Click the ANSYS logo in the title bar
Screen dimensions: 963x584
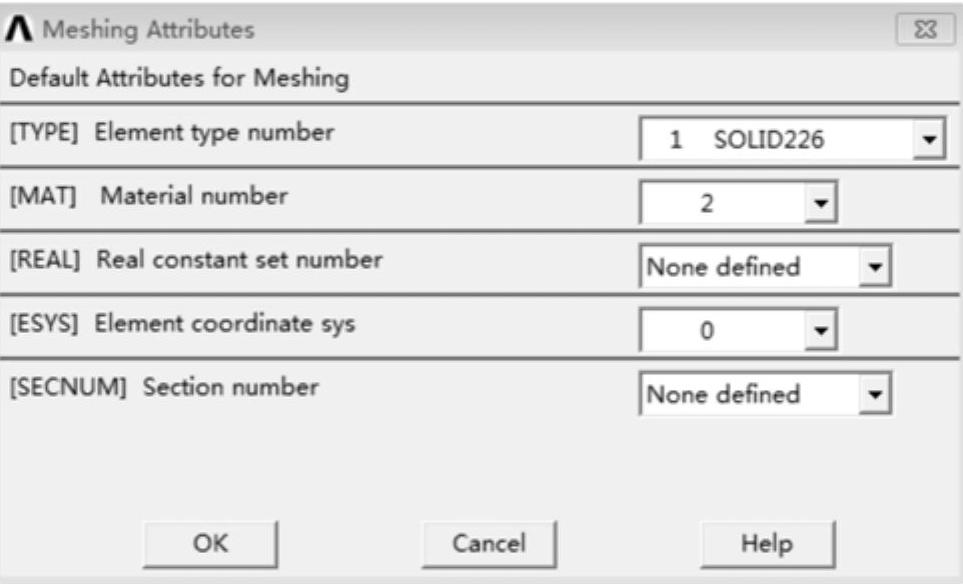(x=20, y=30)
